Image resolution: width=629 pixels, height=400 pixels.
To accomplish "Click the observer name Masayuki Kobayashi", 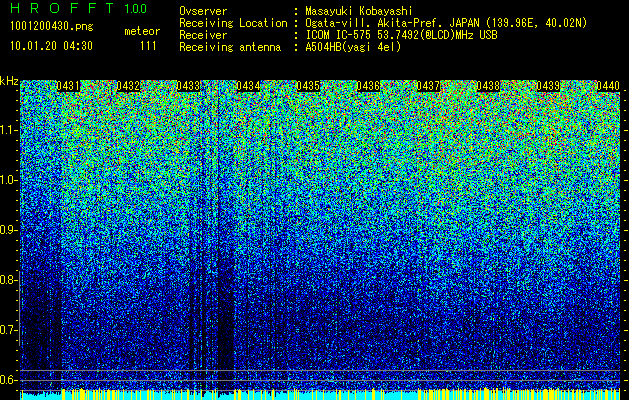I will pos(359,11).
